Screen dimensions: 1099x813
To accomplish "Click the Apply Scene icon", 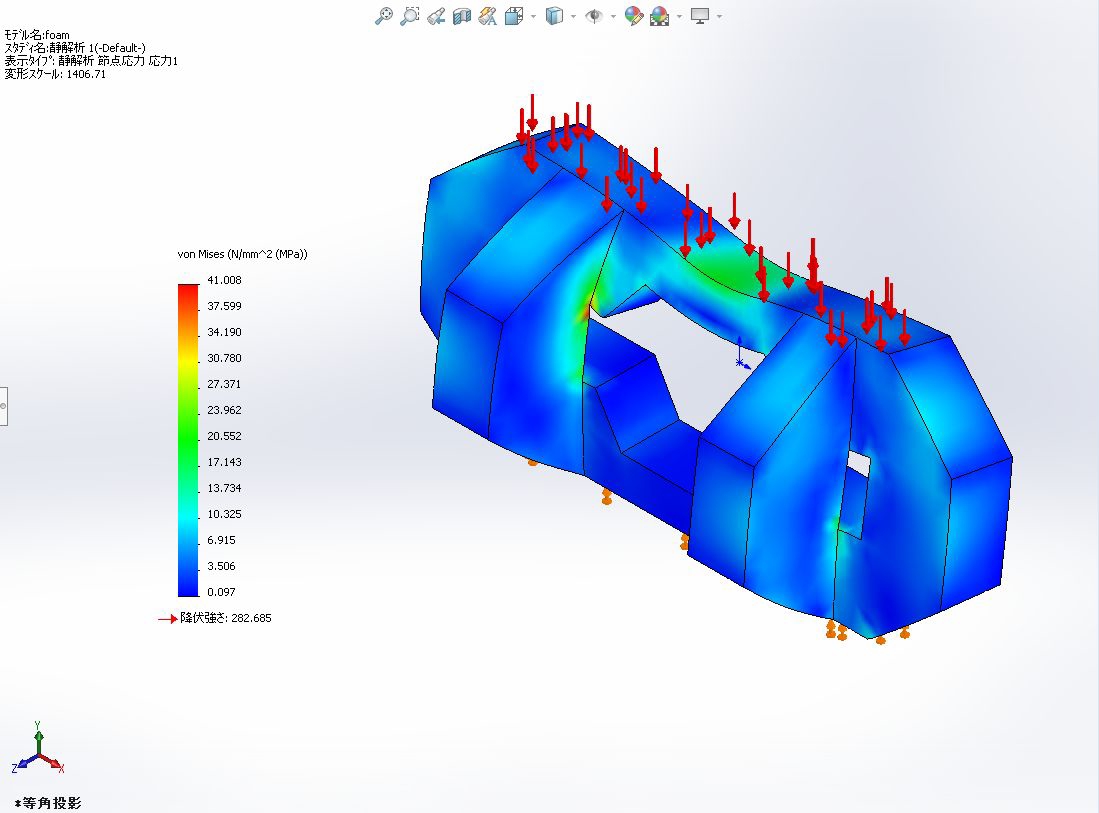I will (x=659, y=16).
